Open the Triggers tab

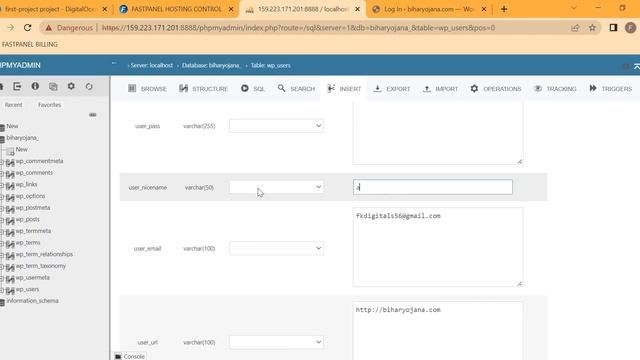[x=611, y=89]
